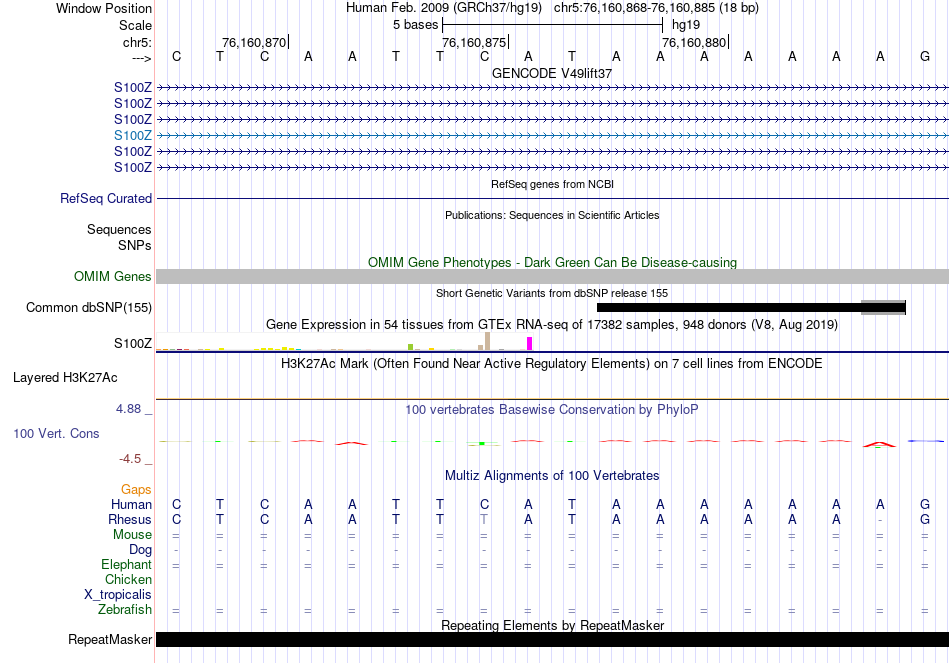Select the X_tropicalis alignment row label
The height and width of the screenshot is (663, 950).
pyautogui.click(x=118, y=595)
